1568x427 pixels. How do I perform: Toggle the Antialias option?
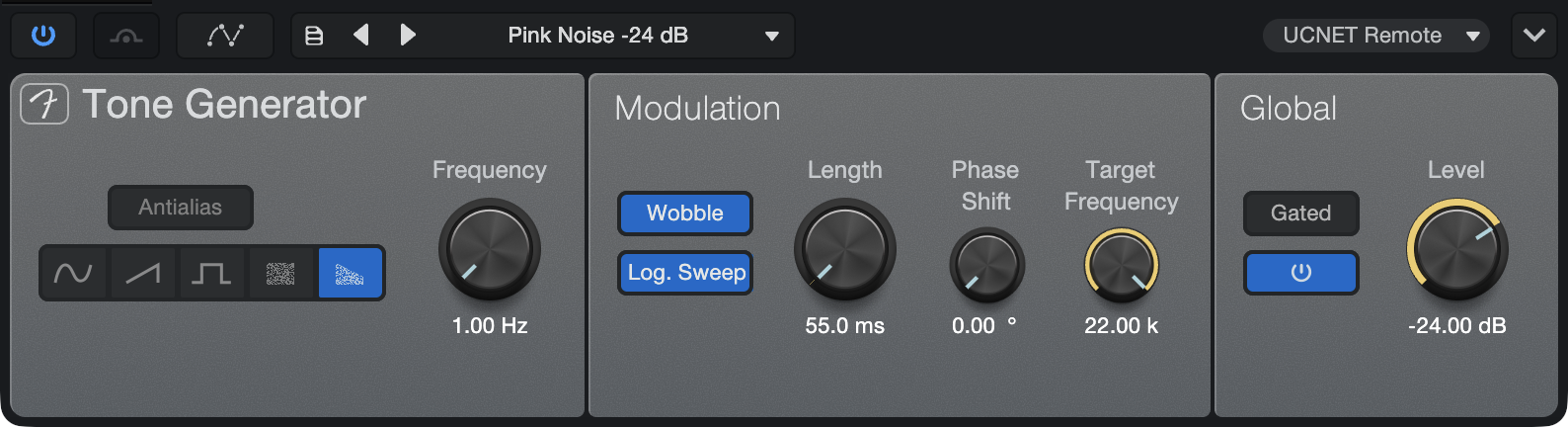point(181,208)
